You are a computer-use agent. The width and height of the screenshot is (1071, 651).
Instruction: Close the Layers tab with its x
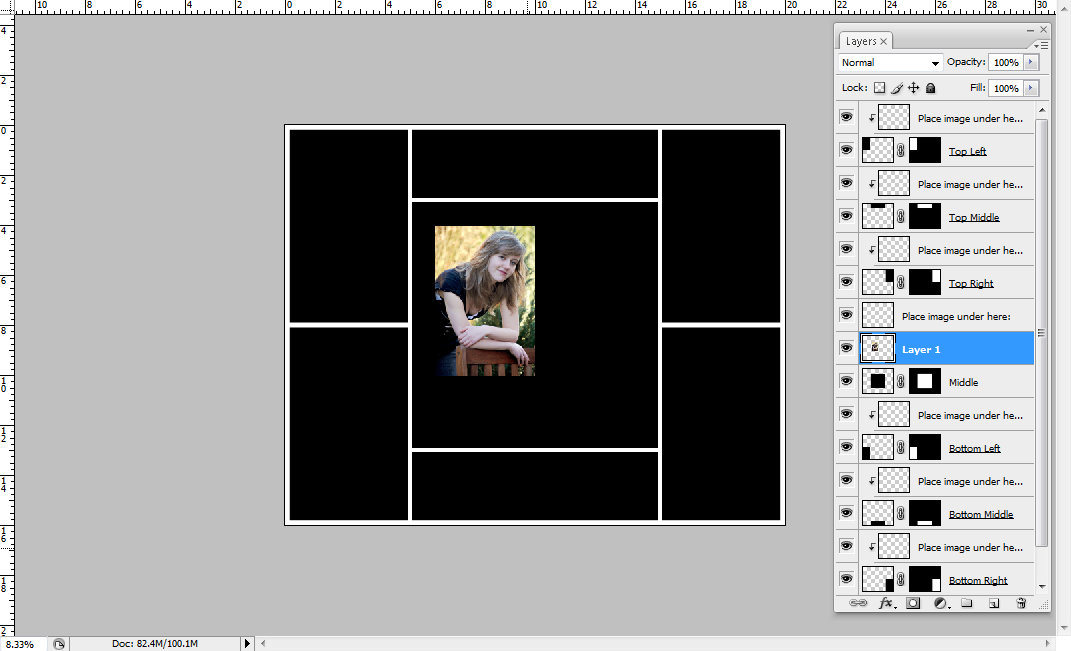[883, 42]
